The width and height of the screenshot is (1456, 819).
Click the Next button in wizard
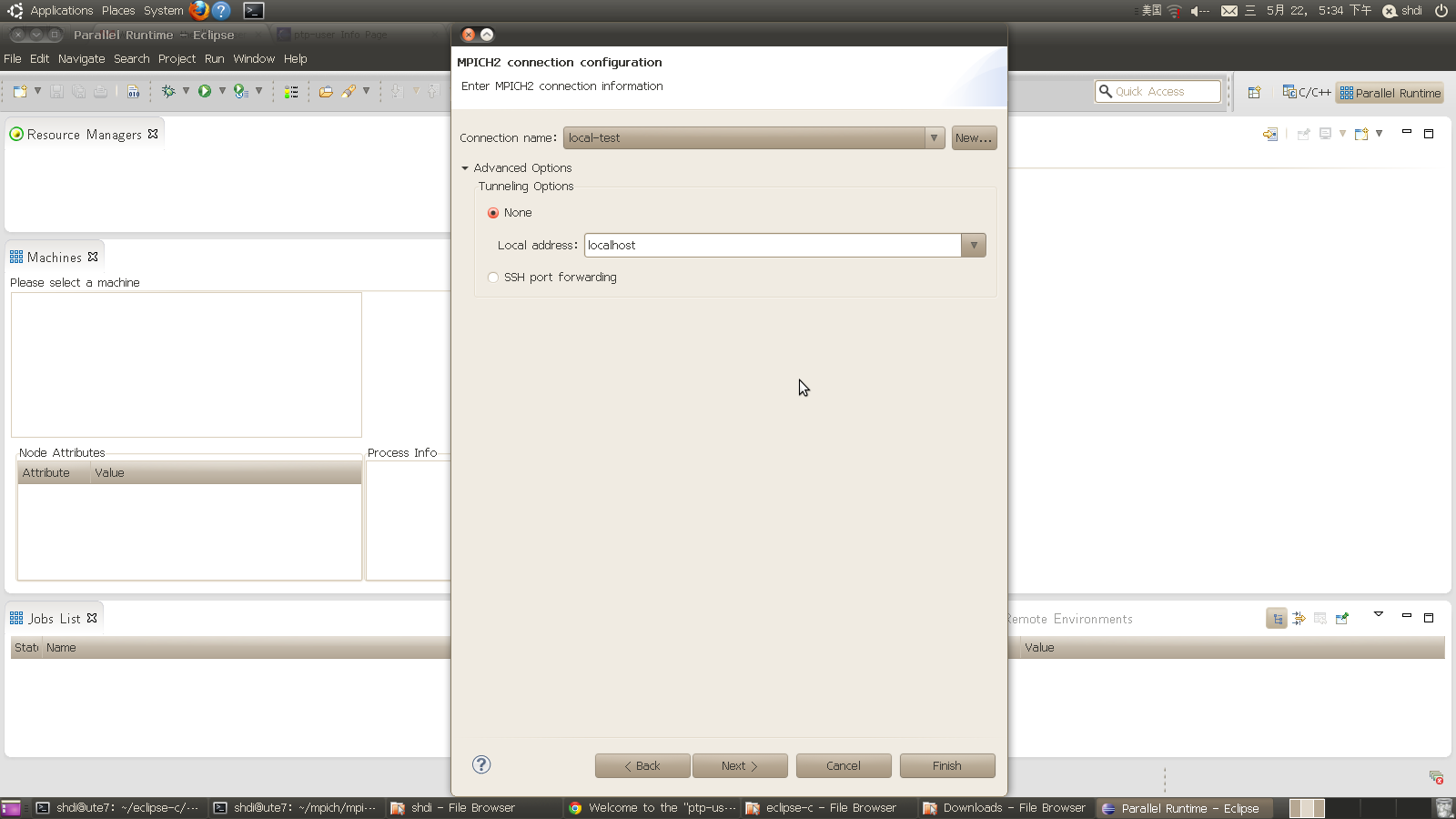[x=740, y=766]
